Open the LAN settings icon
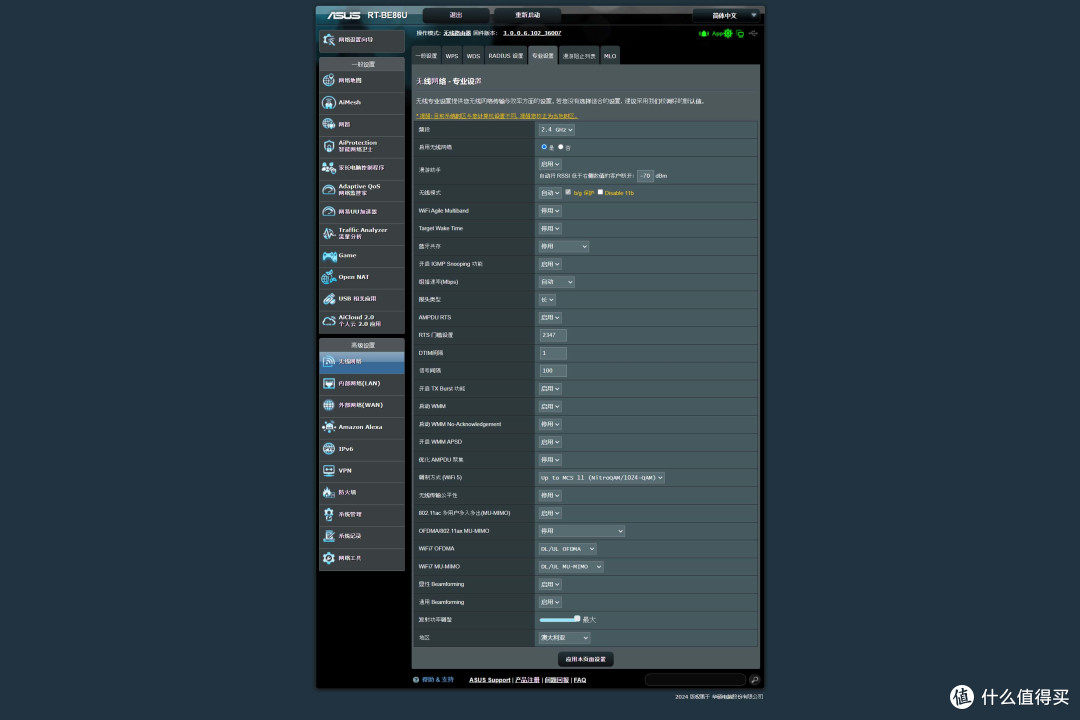The image size is (1080, 720). 329,383
